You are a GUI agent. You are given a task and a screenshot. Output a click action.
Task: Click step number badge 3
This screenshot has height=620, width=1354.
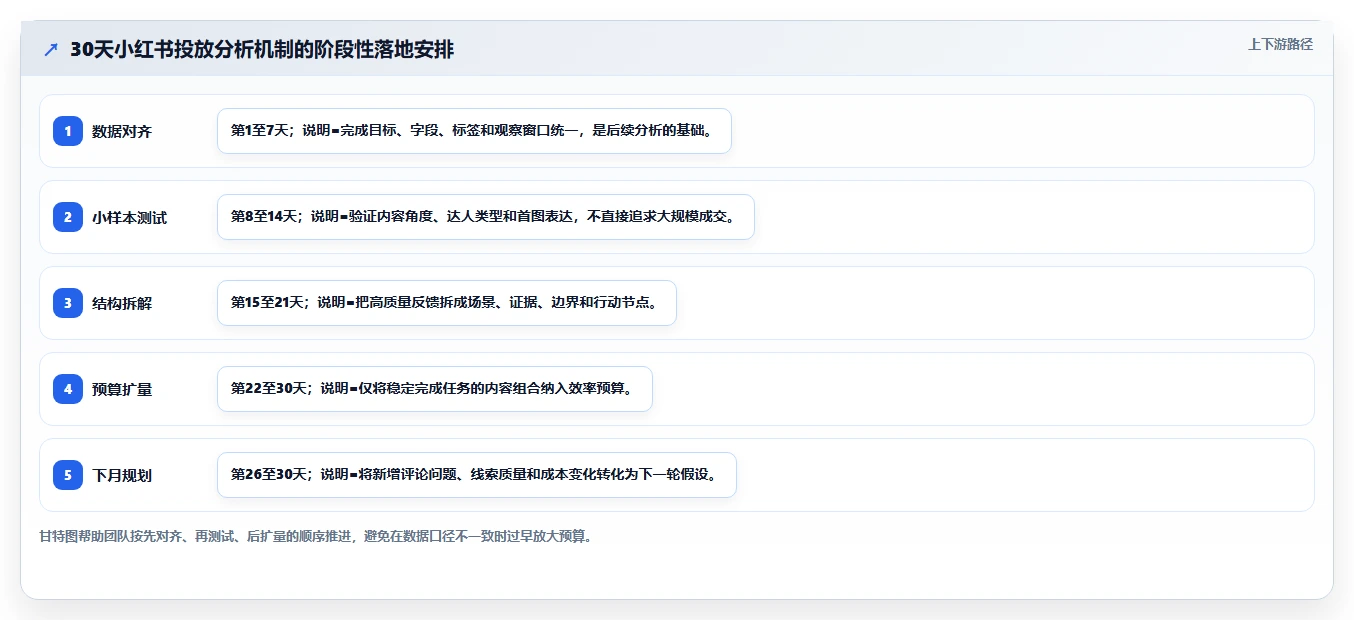click(68, 303)
